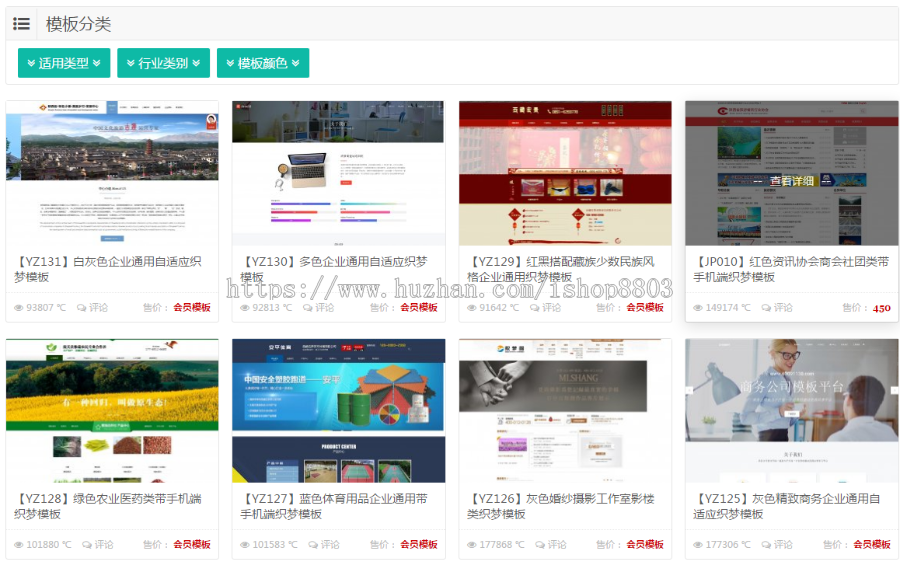Click the comment icon on the YZ126 card
The width and height of the screenshot is (900, 572).
[540, 544]
